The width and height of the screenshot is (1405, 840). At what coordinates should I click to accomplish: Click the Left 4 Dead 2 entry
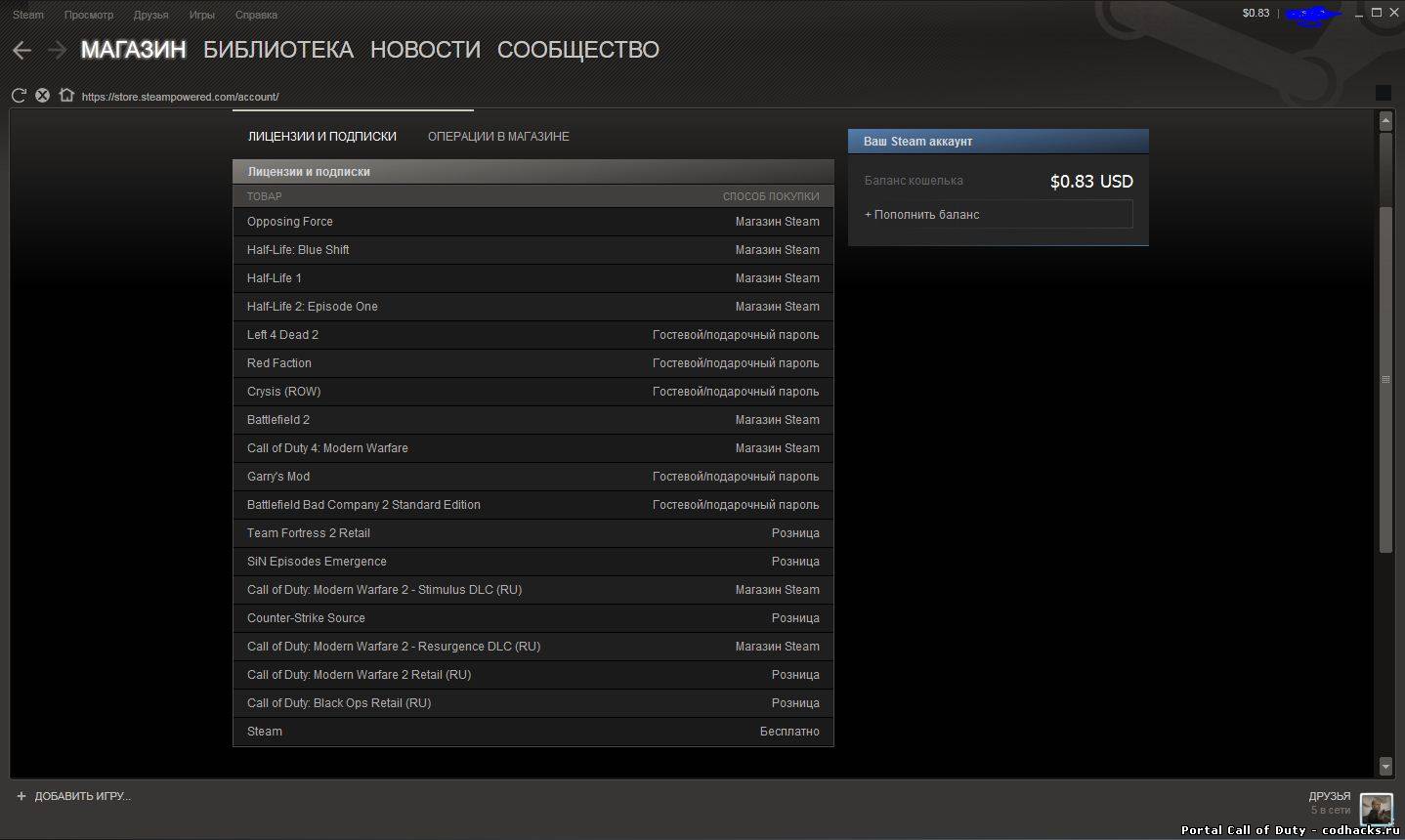(x=533, y=335)
